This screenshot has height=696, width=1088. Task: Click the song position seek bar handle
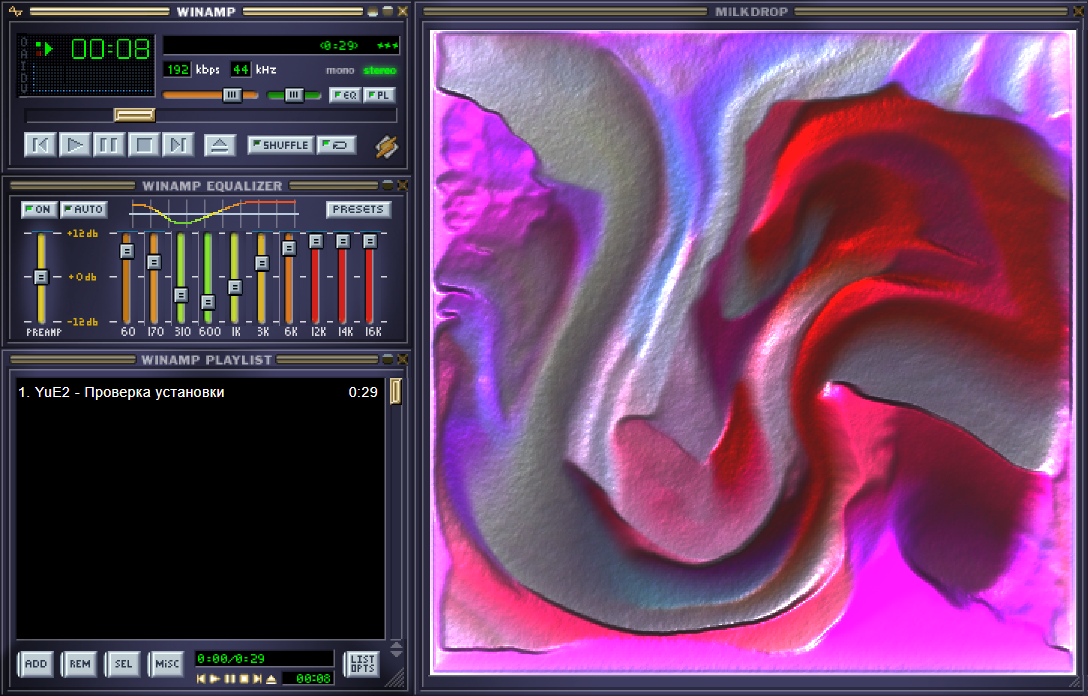click(135, 115)
